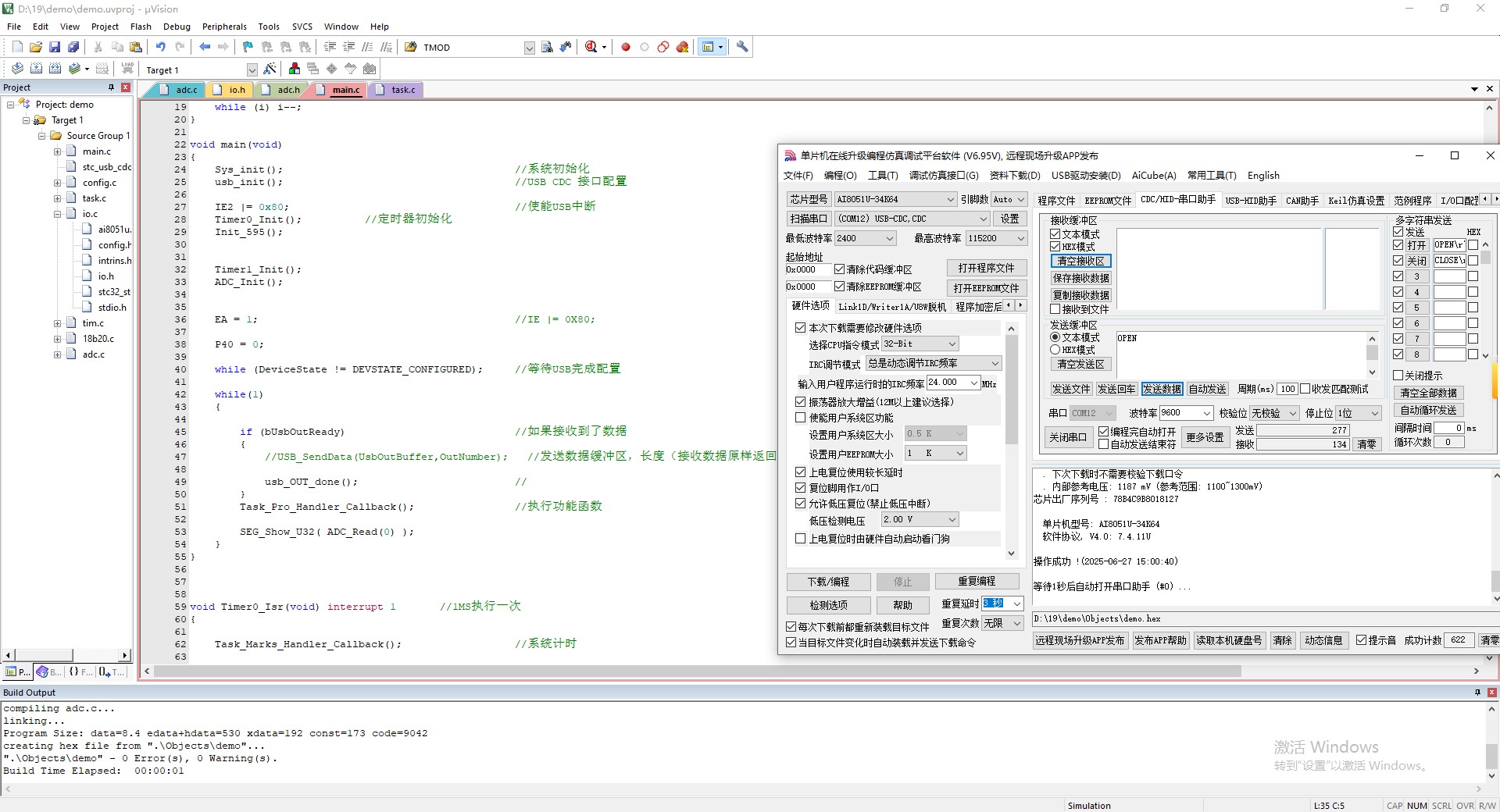1500x812 pixels.
Task: Toggle the receive-buffer HEX模式 checkbox
Action: pos(1055,247)
